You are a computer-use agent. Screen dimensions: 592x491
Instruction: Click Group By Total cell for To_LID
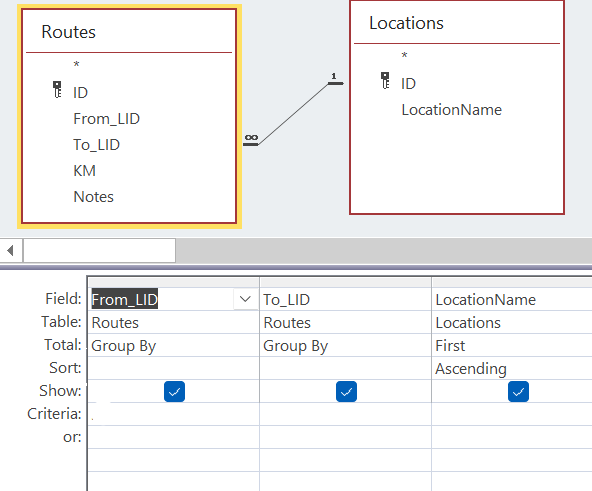(x=345, y=346)
